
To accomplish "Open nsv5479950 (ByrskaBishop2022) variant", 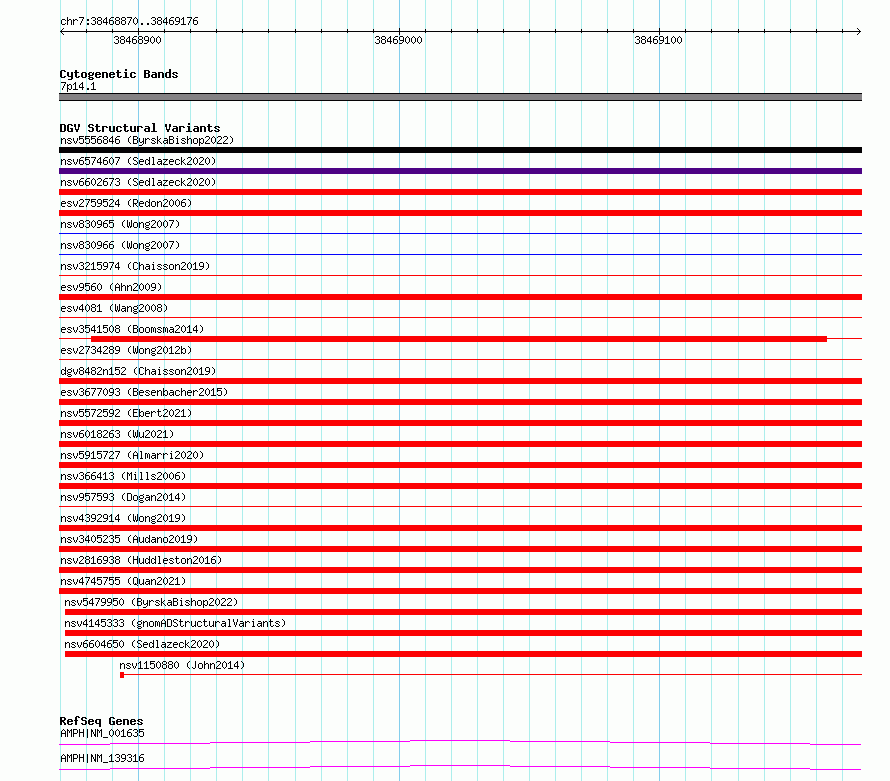I will 151,602.
